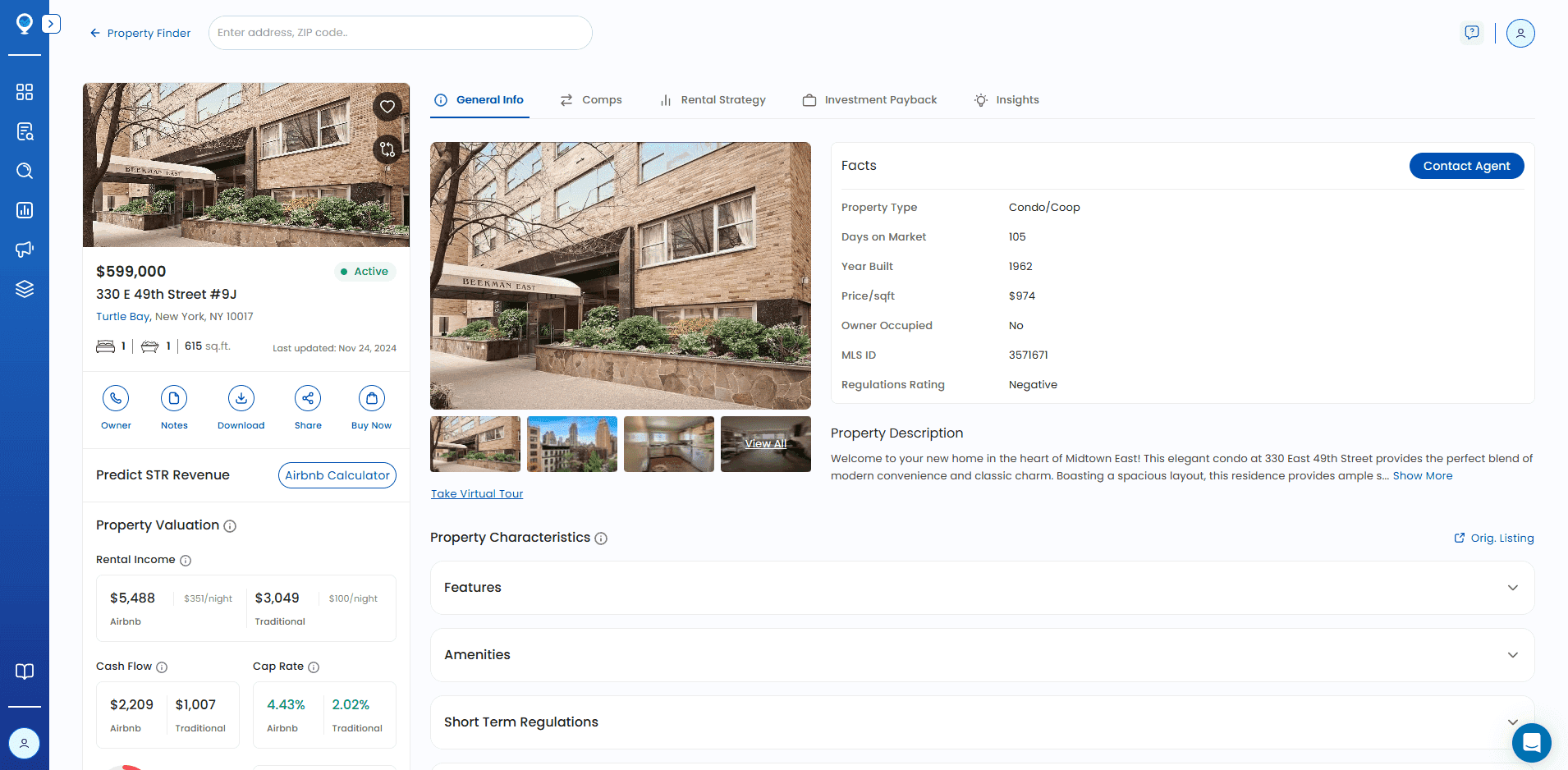Open the profile icon in top right
Image resolution: width=1568 pixels, height=770 pixels.
1520,33
